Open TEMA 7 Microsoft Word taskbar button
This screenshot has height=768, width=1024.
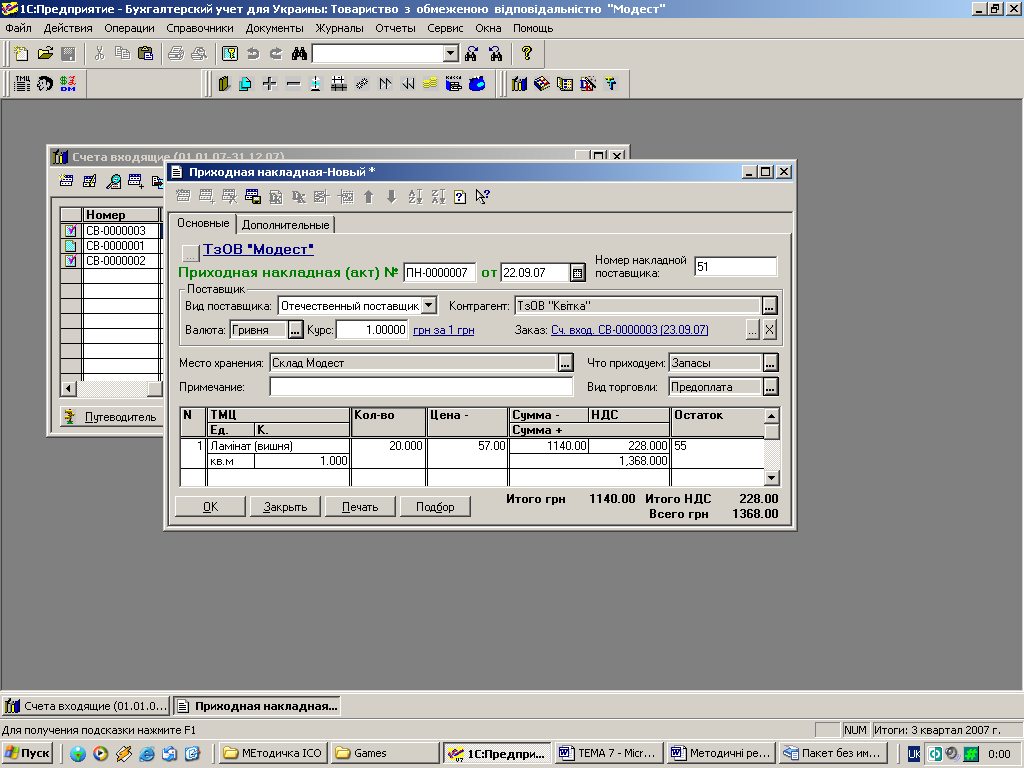coord(609,753)
